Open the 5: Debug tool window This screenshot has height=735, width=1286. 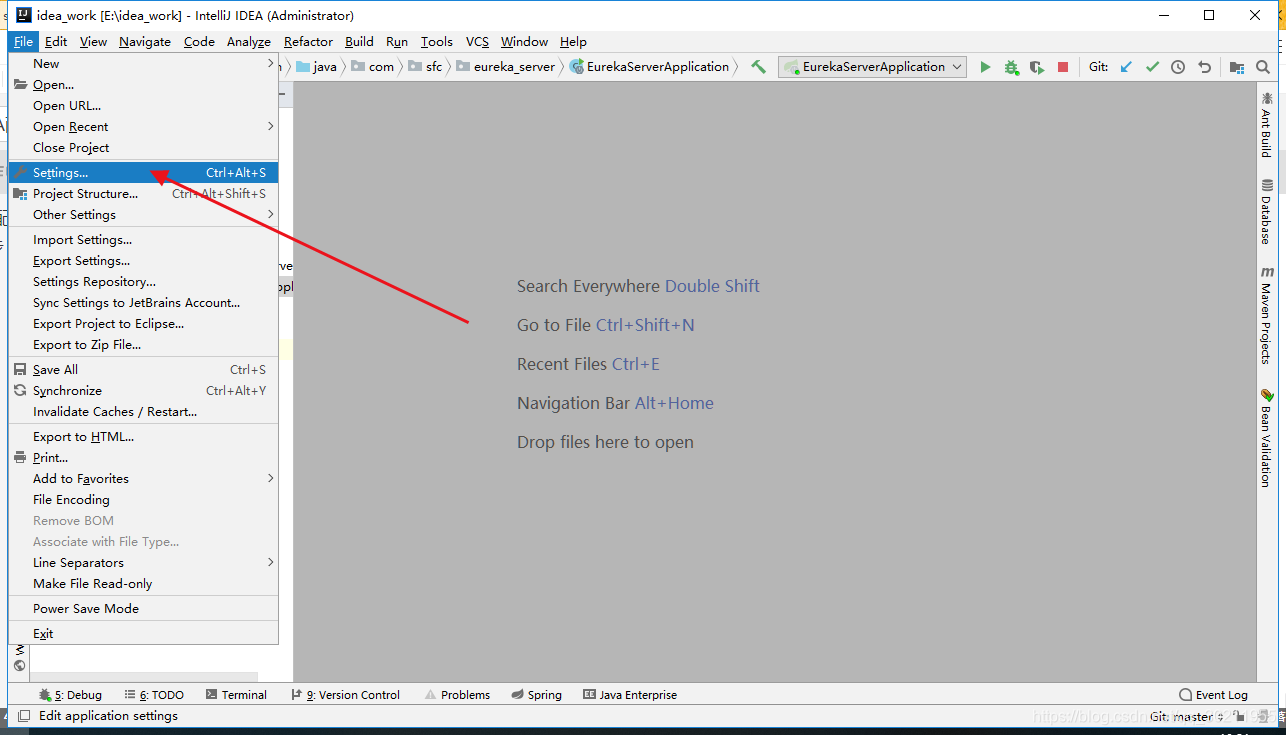click(70, 695)
